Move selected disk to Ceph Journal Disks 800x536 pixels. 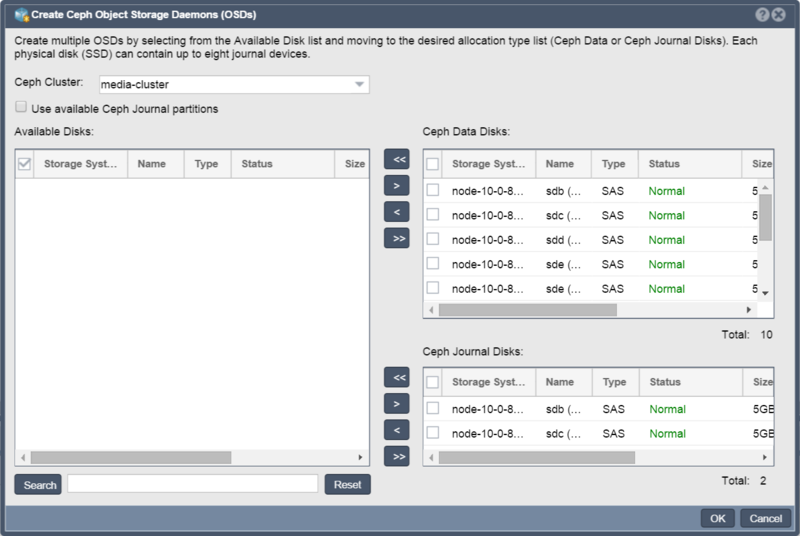click(x=396, y=404)
